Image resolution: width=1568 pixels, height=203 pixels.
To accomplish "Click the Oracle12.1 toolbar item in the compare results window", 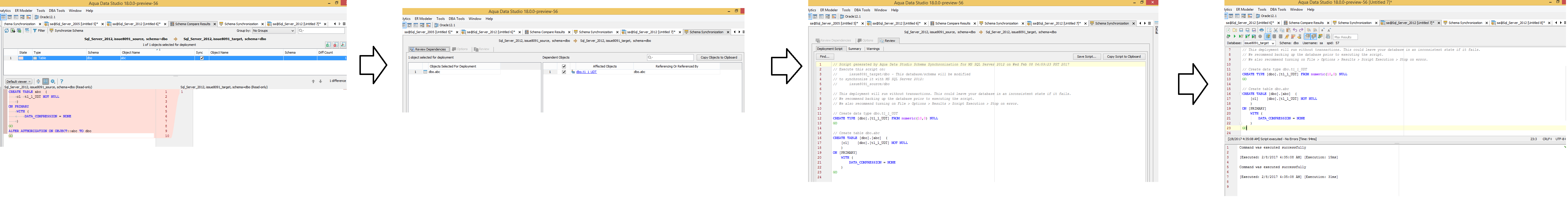I will (46, 17).
